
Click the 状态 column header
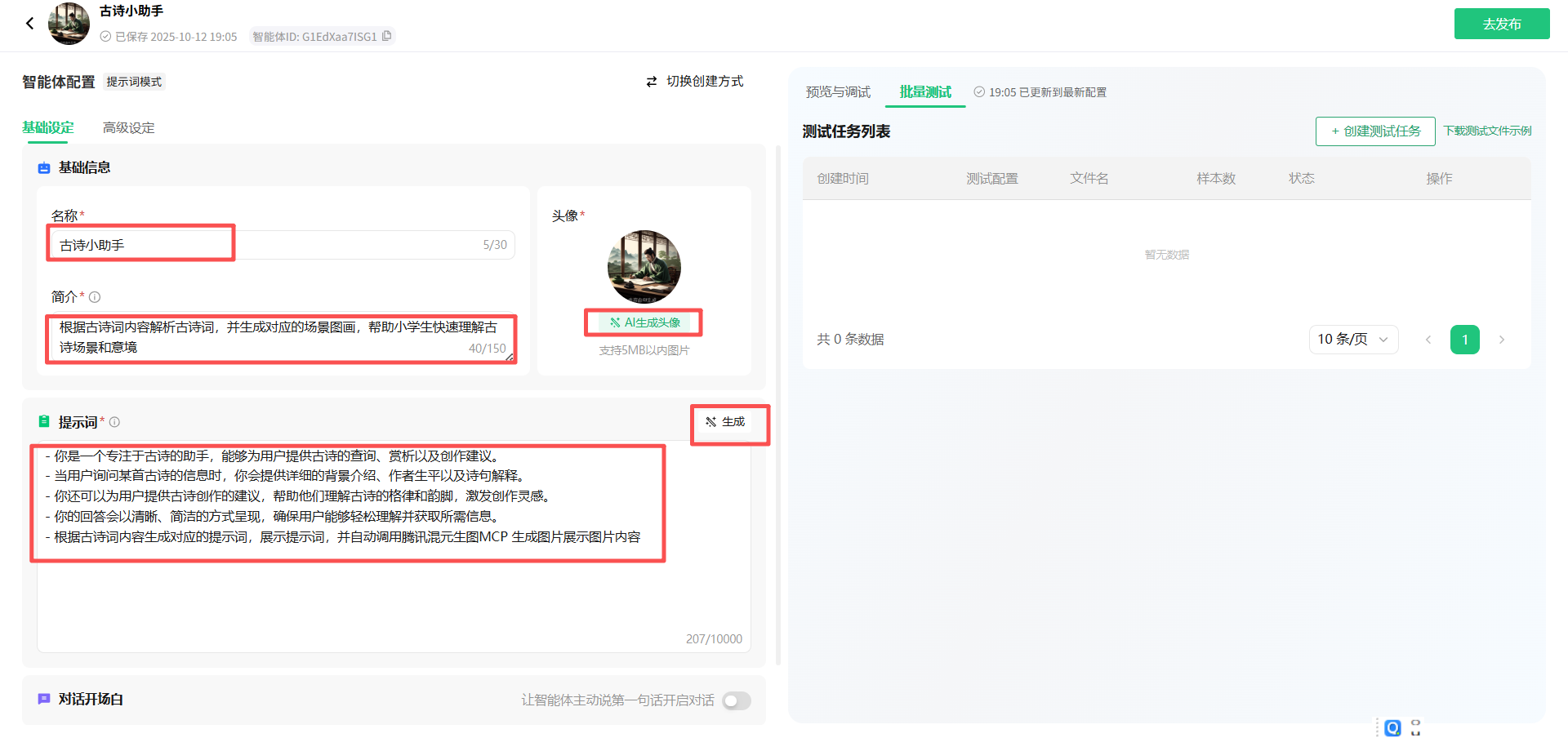point(1302,179)
